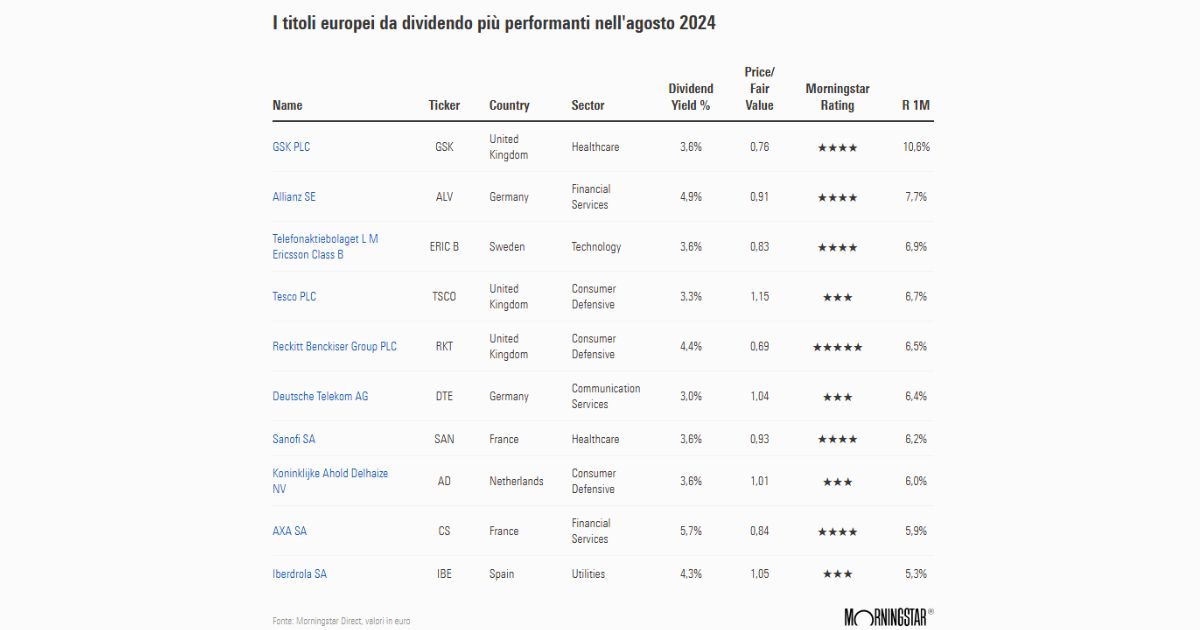Click the 10,6% return value
Screen dimensions: 1200x630
pos(916,147)
